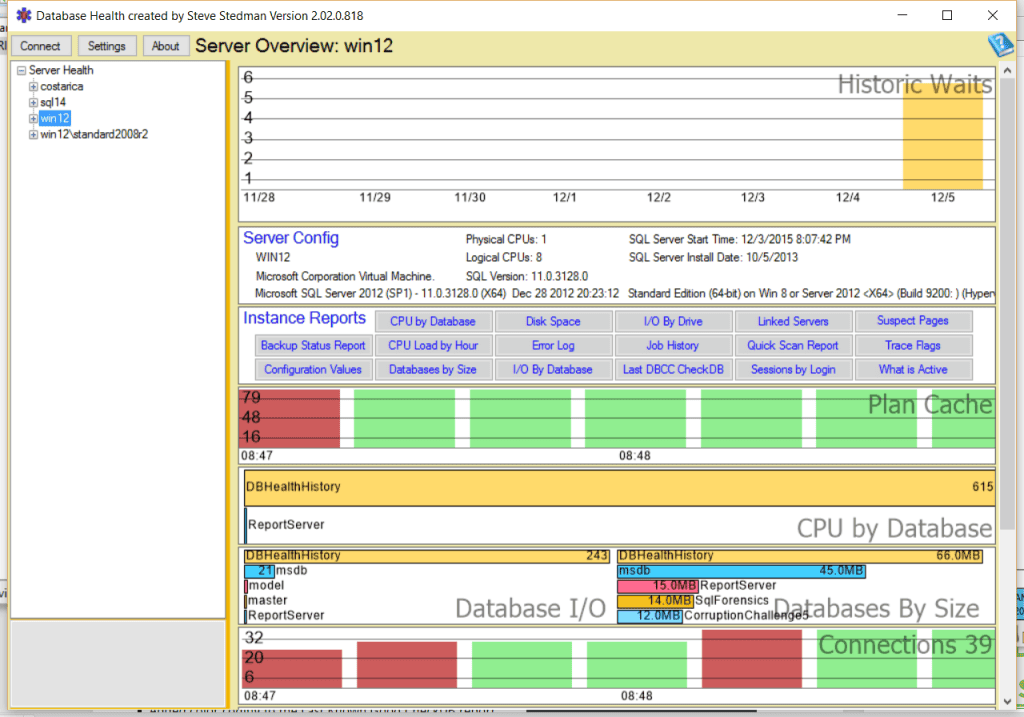The image size is (1024, 717).
Task: Open the Settings panel
Action: point(106,45)
